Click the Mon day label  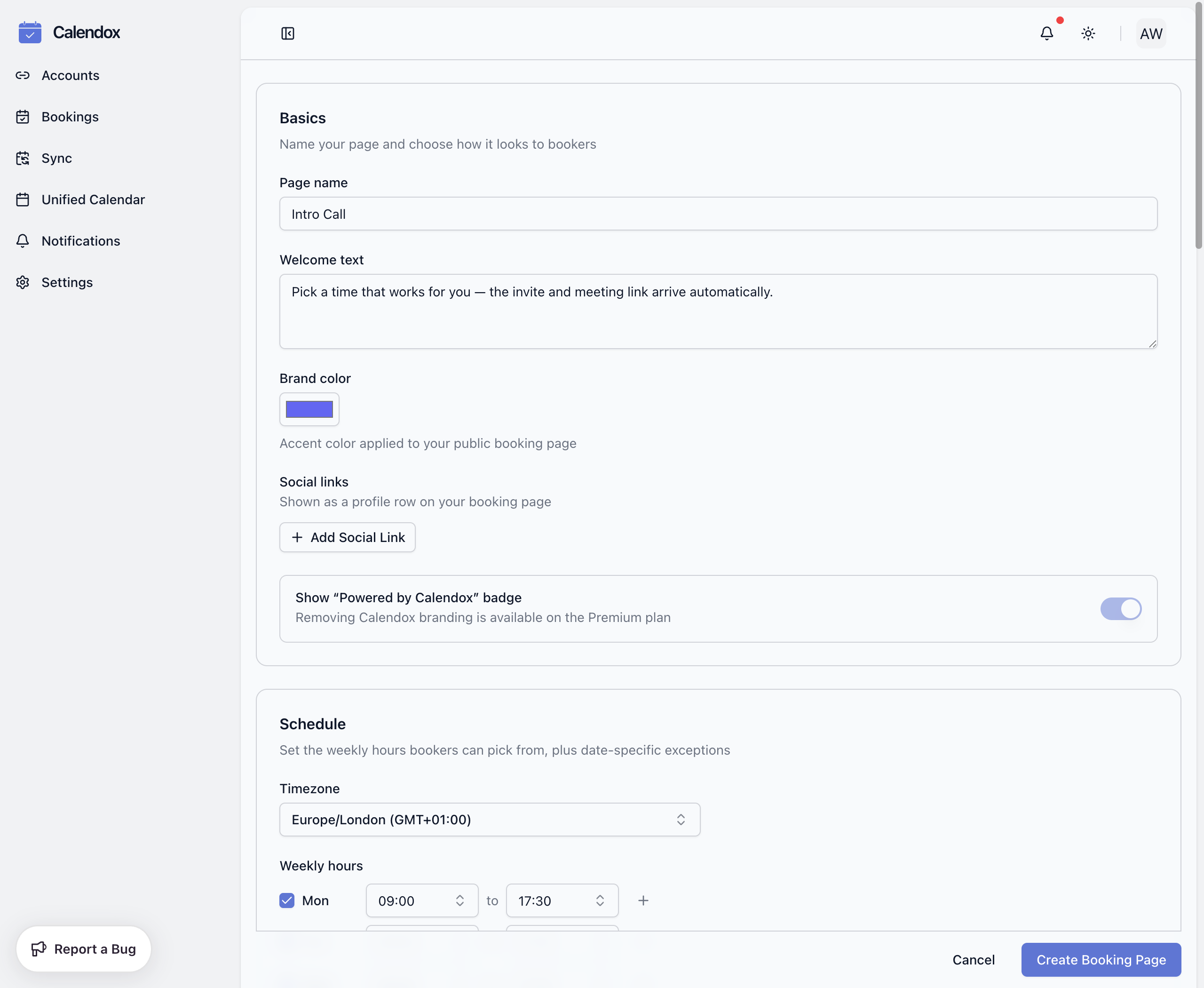[315, 900]
